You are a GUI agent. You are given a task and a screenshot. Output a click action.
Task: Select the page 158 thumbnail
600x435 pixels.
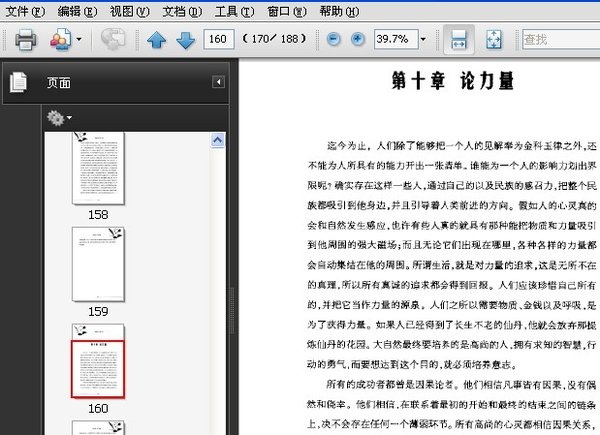(97, 170)
